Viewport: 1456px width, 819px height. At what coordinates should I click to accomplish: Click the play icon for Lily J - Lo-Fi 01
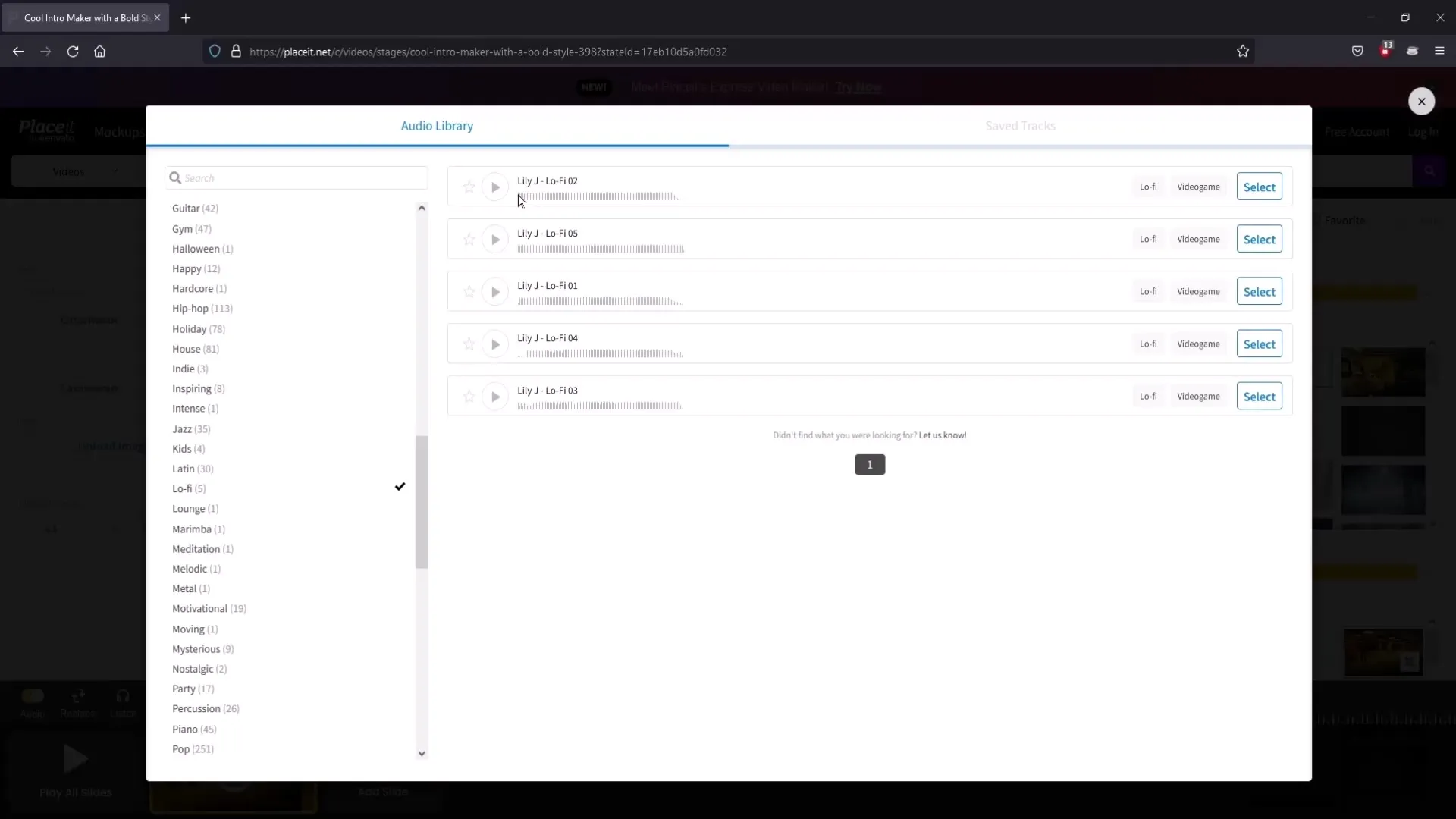click(x=495, y=291)
